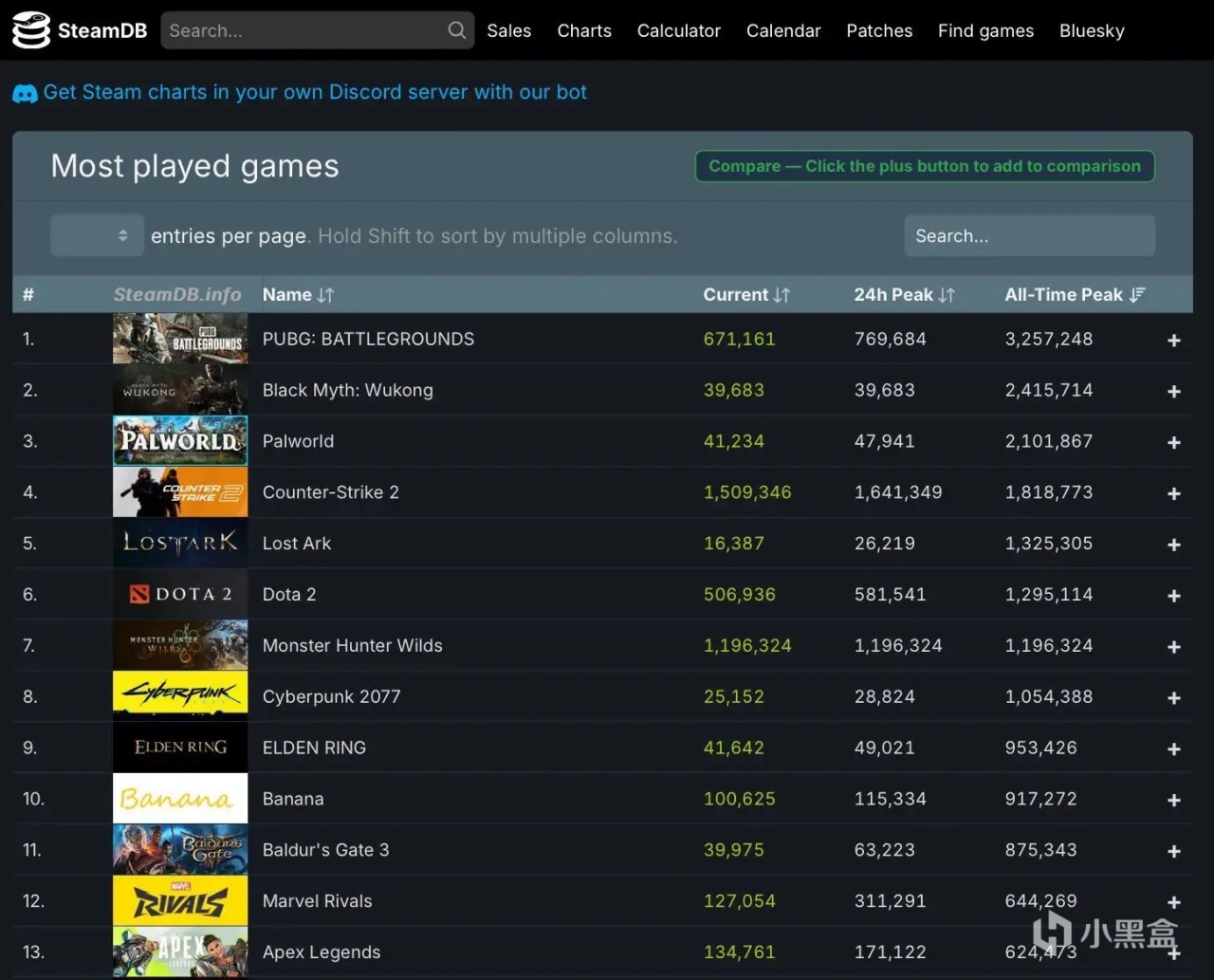This screenshot has height=980, width=1214.
Task: Open the Calendar page in navigation
Action: coord(783,30)
